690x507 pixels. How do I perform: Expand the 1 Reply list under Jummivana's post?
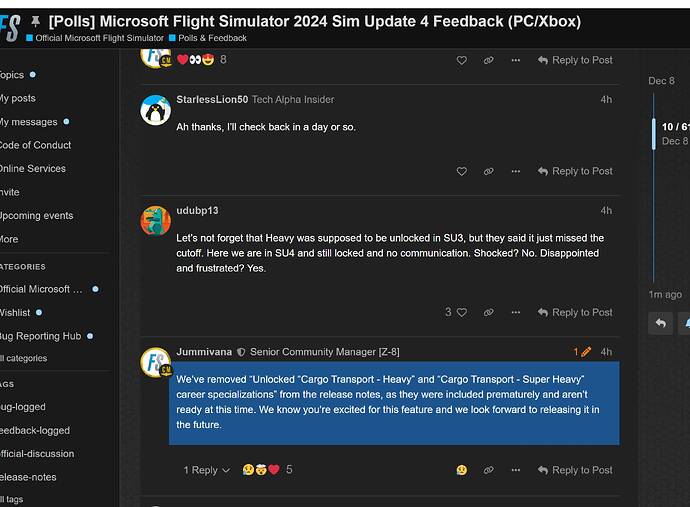coord(206,470)
